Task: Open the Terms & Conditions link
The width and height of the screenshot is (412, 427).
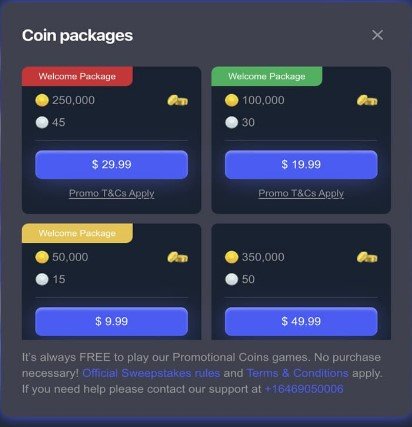Action: click(297, 373)
